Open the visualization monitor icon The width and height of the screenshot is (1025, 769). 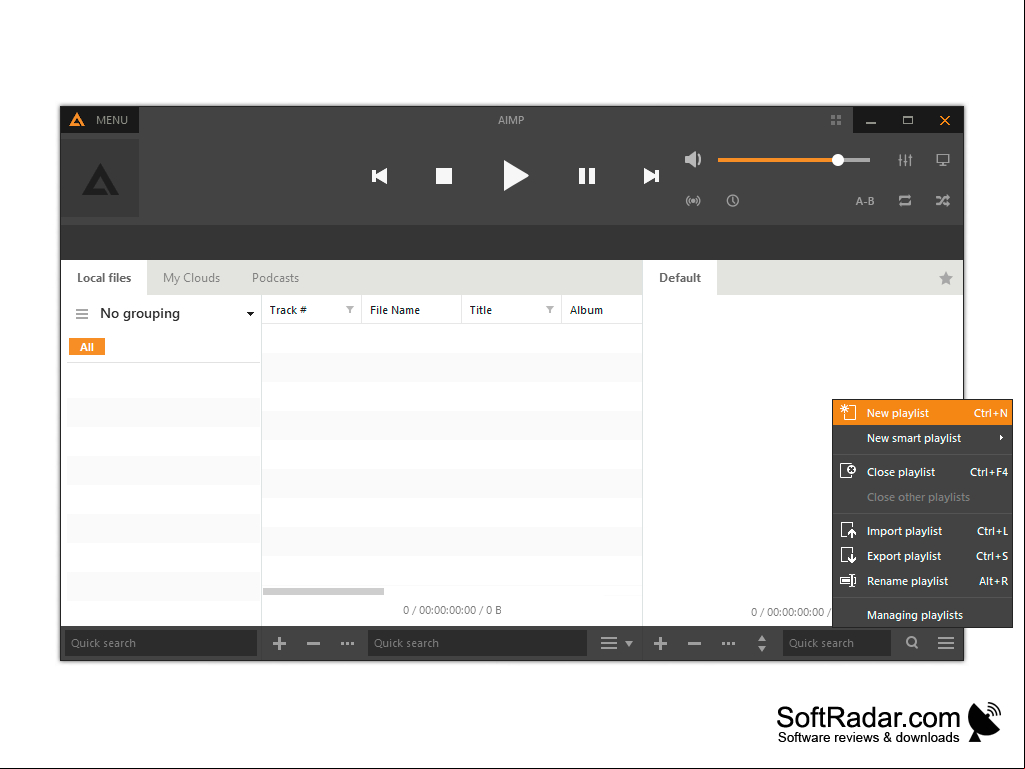coord(943,160)
